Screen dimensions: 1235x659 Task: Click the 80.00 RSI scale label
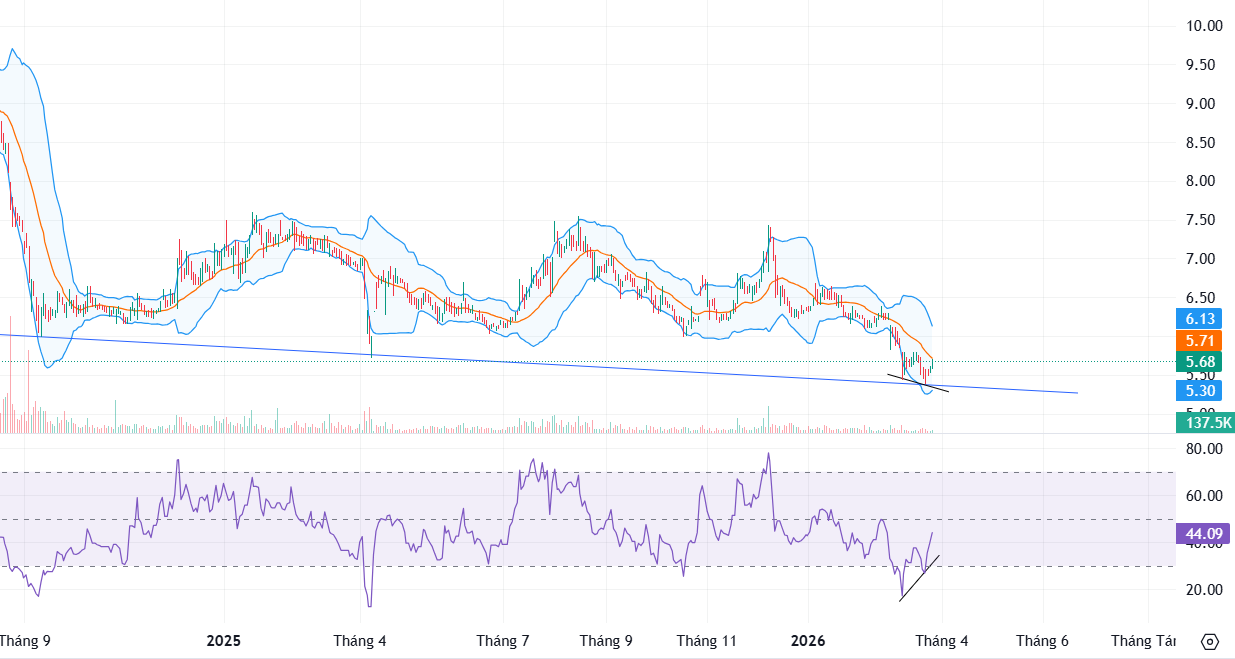[1203, 449]
